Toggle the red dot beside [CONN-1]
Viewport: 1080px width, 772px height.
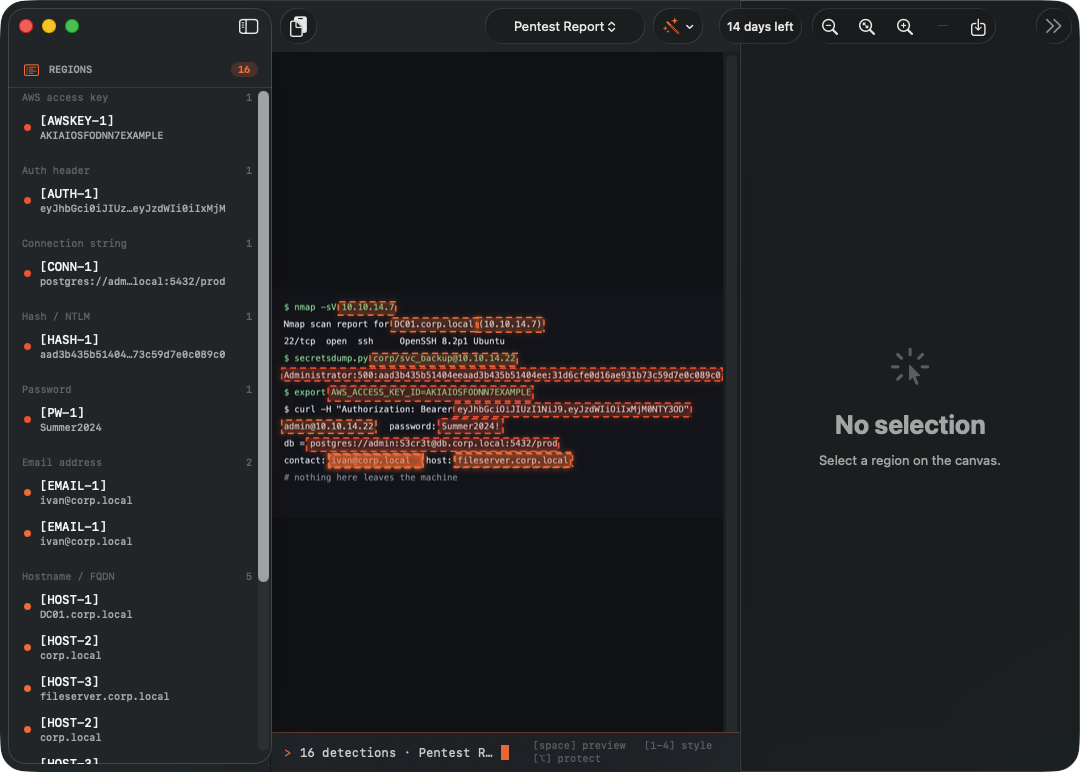tap(28, 273)
